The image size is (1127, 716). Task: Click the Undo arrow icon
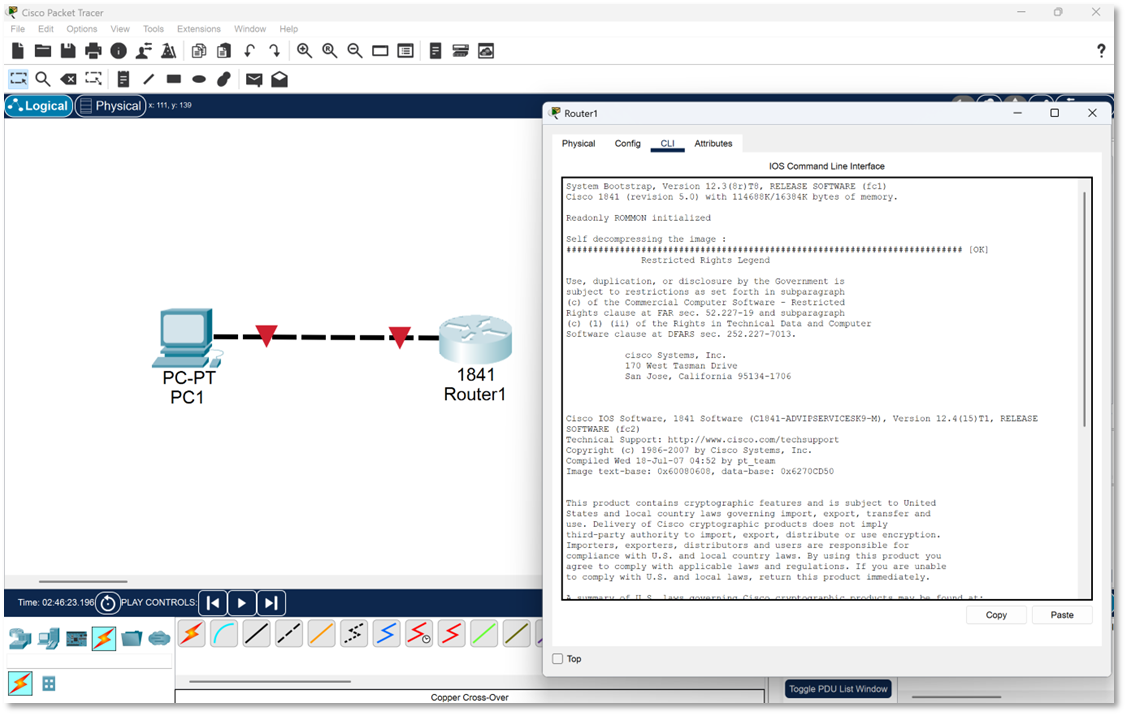[x=249, y=51]
